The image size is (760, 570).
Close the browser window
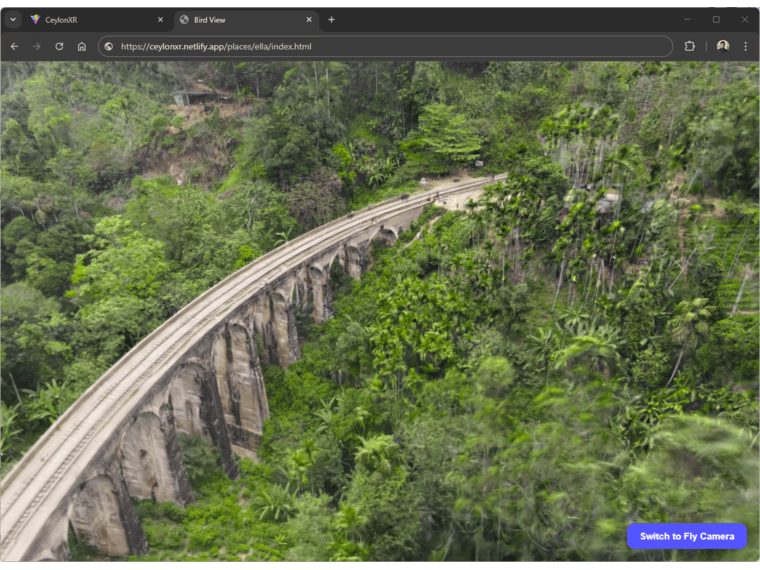744,19
